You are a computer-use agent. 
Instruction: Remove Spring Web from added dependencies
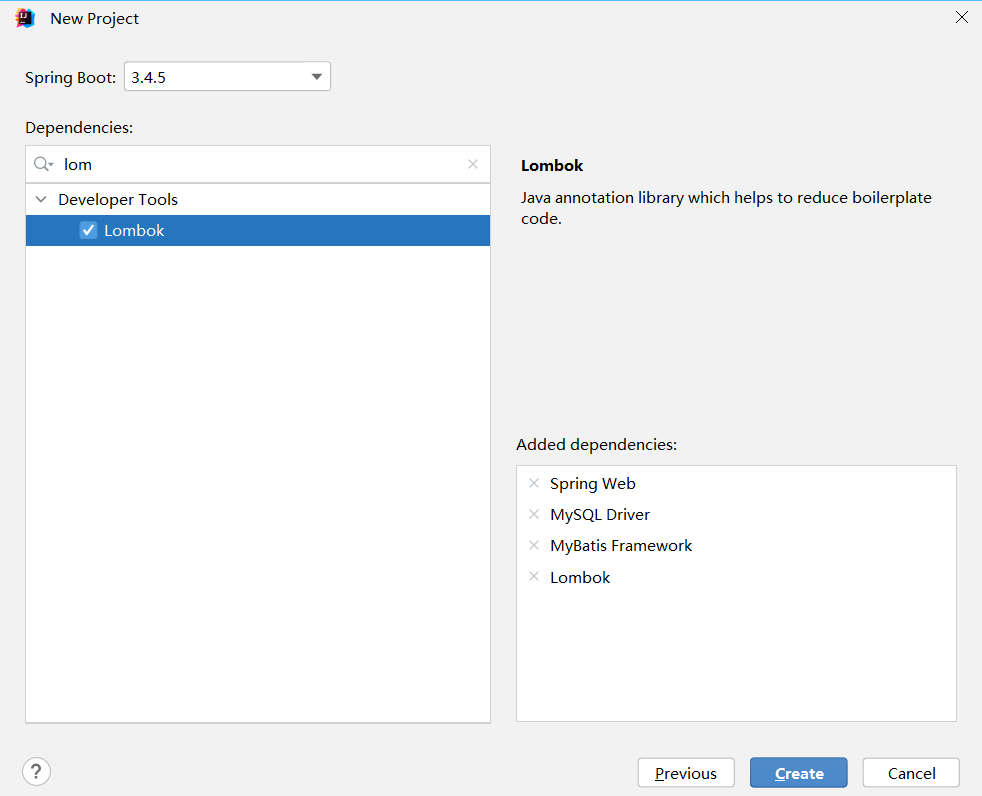pos(534,483)
